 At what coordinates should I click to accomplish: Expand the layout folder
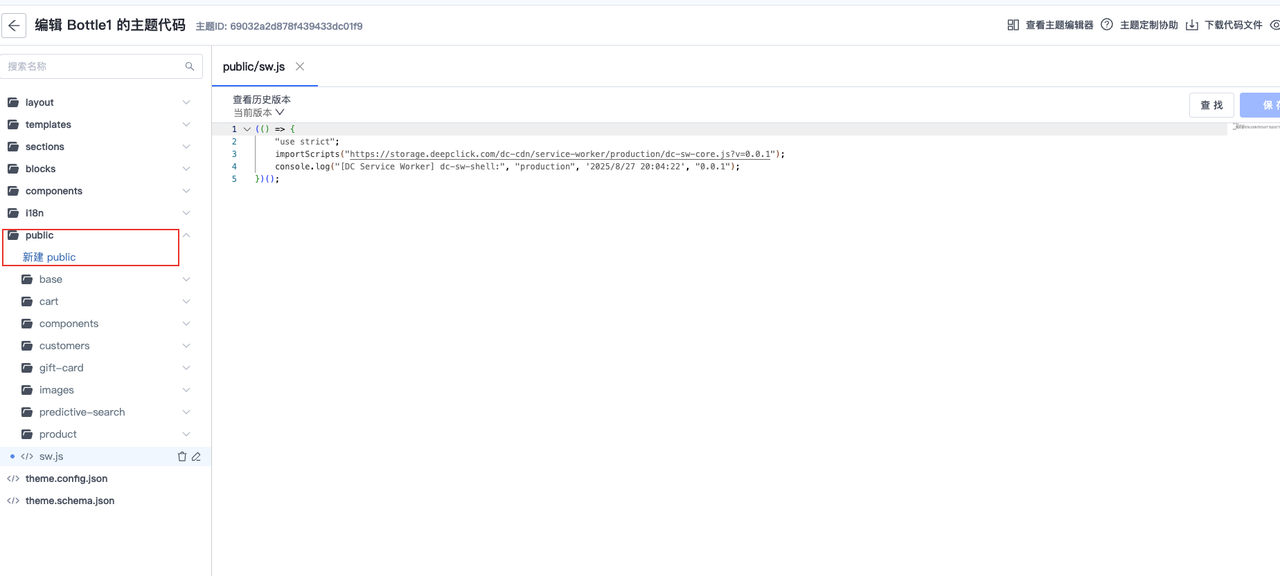pos(186,103)
